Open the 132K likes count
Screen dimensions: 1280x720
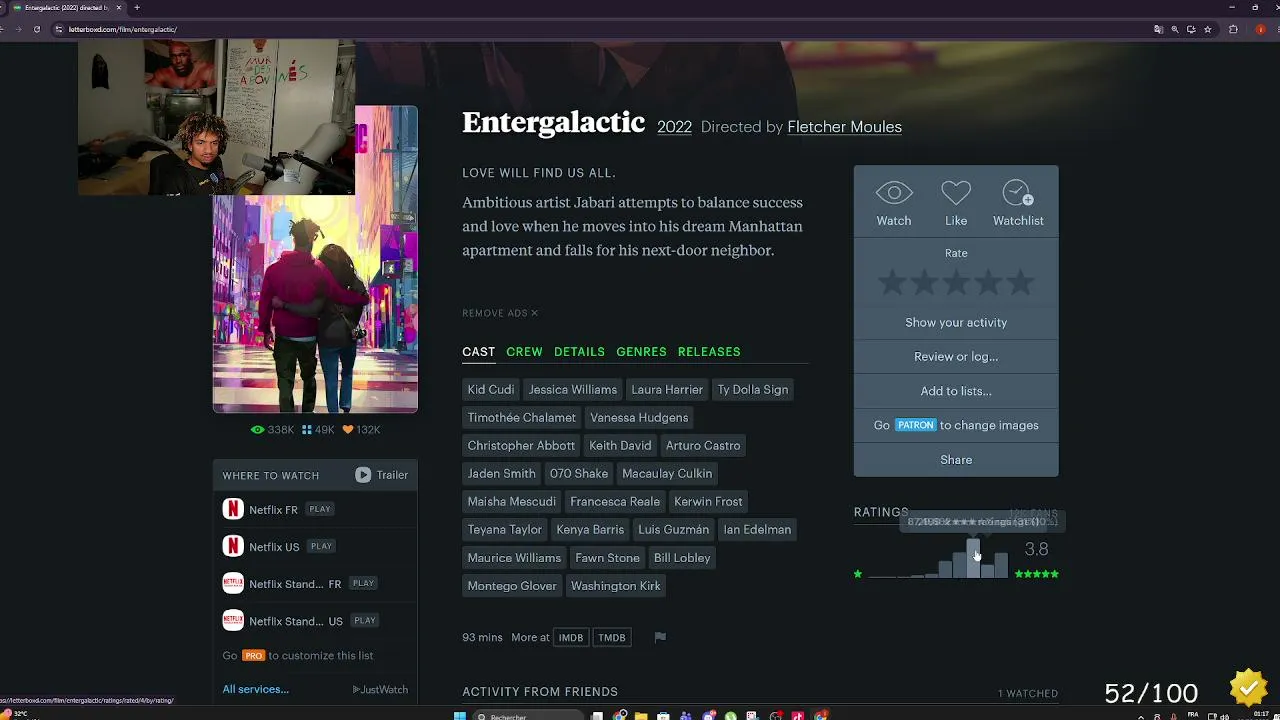point(361,430)
